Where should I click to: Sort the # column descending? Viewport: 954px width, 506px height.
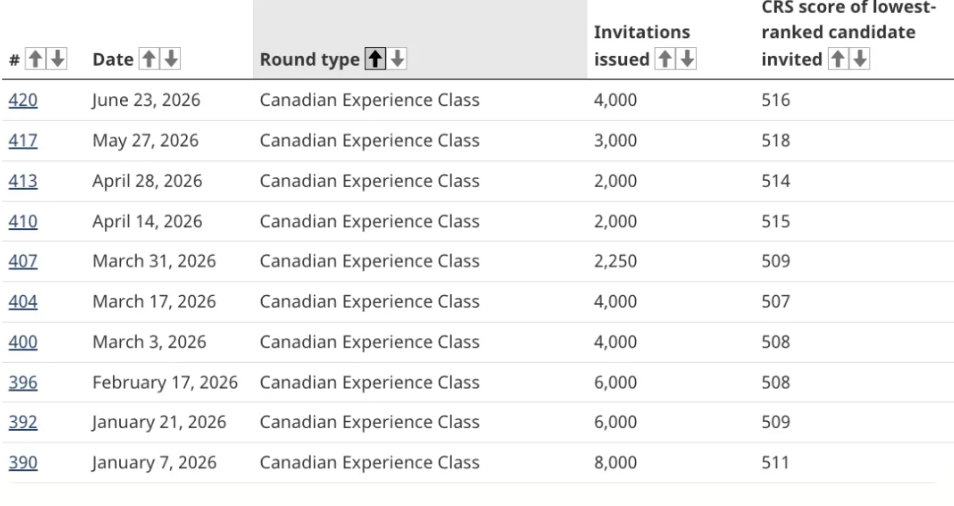(x=57, y=59)
